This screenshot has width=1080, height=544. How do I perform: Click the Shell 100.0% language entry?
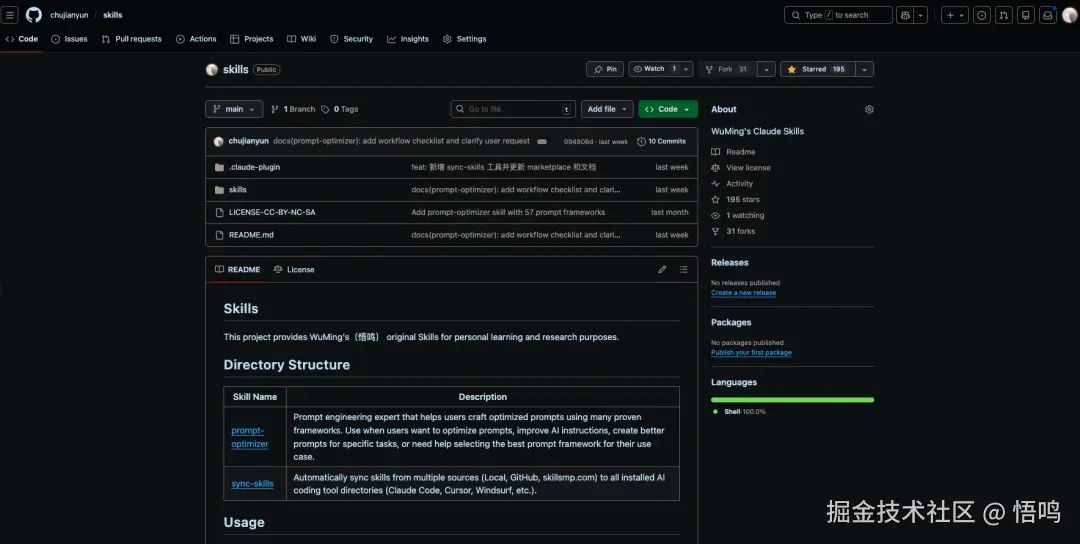tap(739, 412)
